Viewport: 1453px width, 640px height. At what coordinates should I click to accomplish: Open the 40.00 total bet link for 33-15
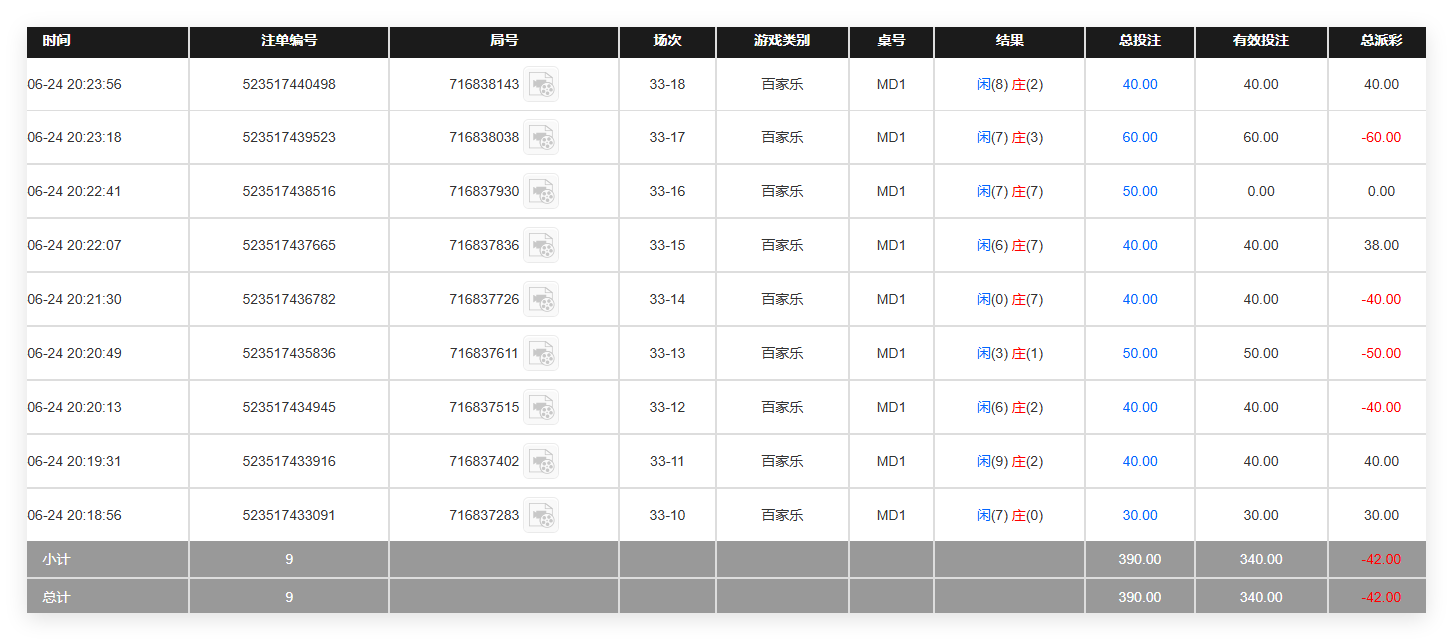point(1140,245)
